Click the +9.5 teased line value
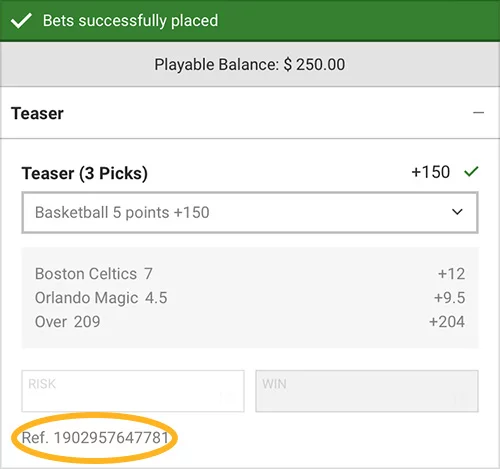The width and height of the screenshot is (500, 469). click(449, 298)
